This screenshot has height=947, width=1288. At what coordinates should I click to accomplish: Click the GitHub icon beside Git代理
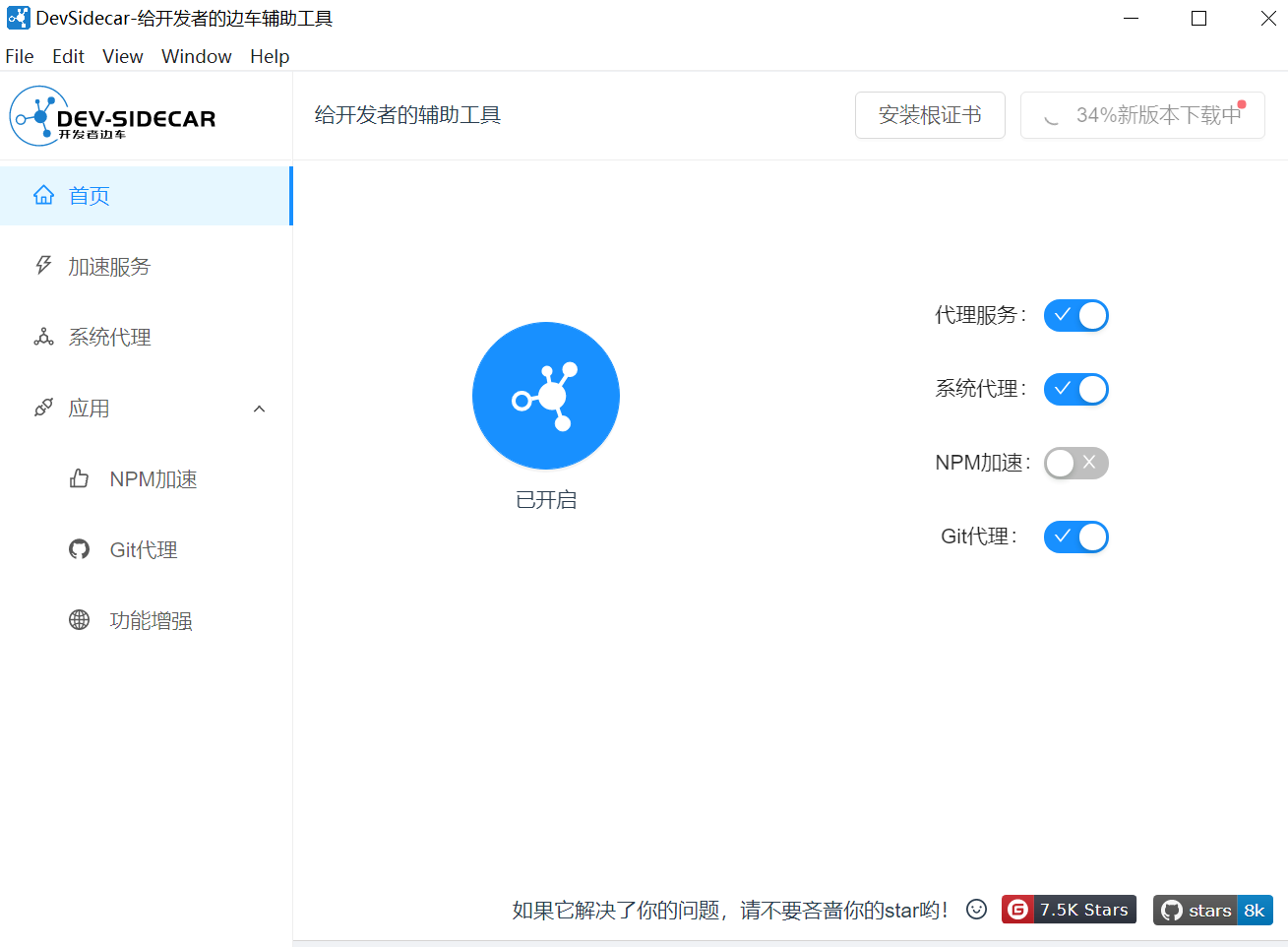pyautogui.click(x=79, y=549)
